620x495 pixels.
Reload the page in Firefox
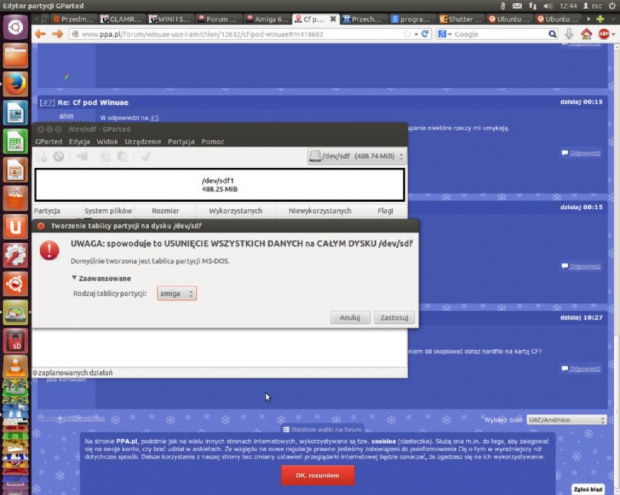[x=425, y=34]
